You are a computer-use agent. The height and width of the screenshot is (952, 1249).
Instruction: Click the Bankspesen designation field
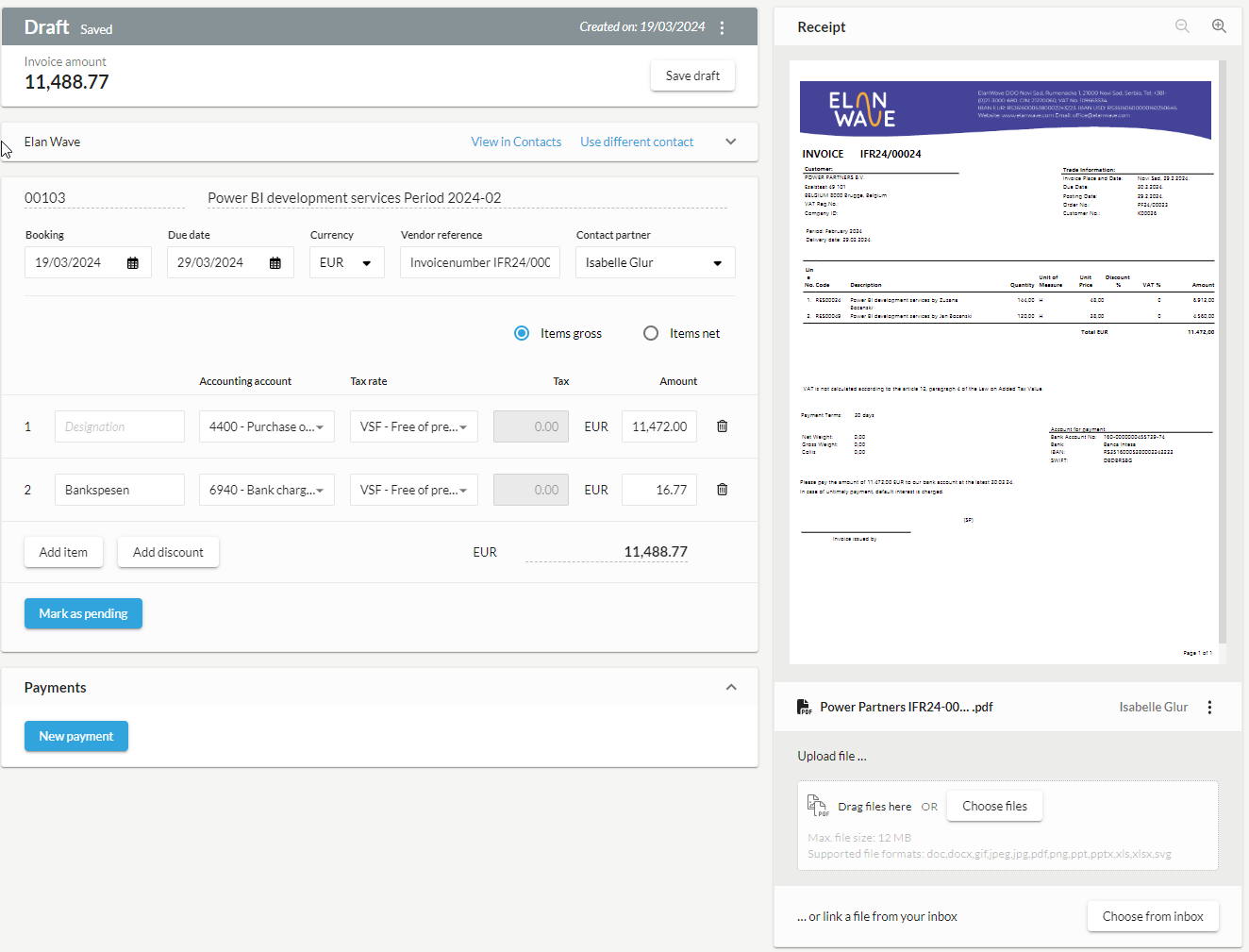pyautogui.click(x=120, y=490)
